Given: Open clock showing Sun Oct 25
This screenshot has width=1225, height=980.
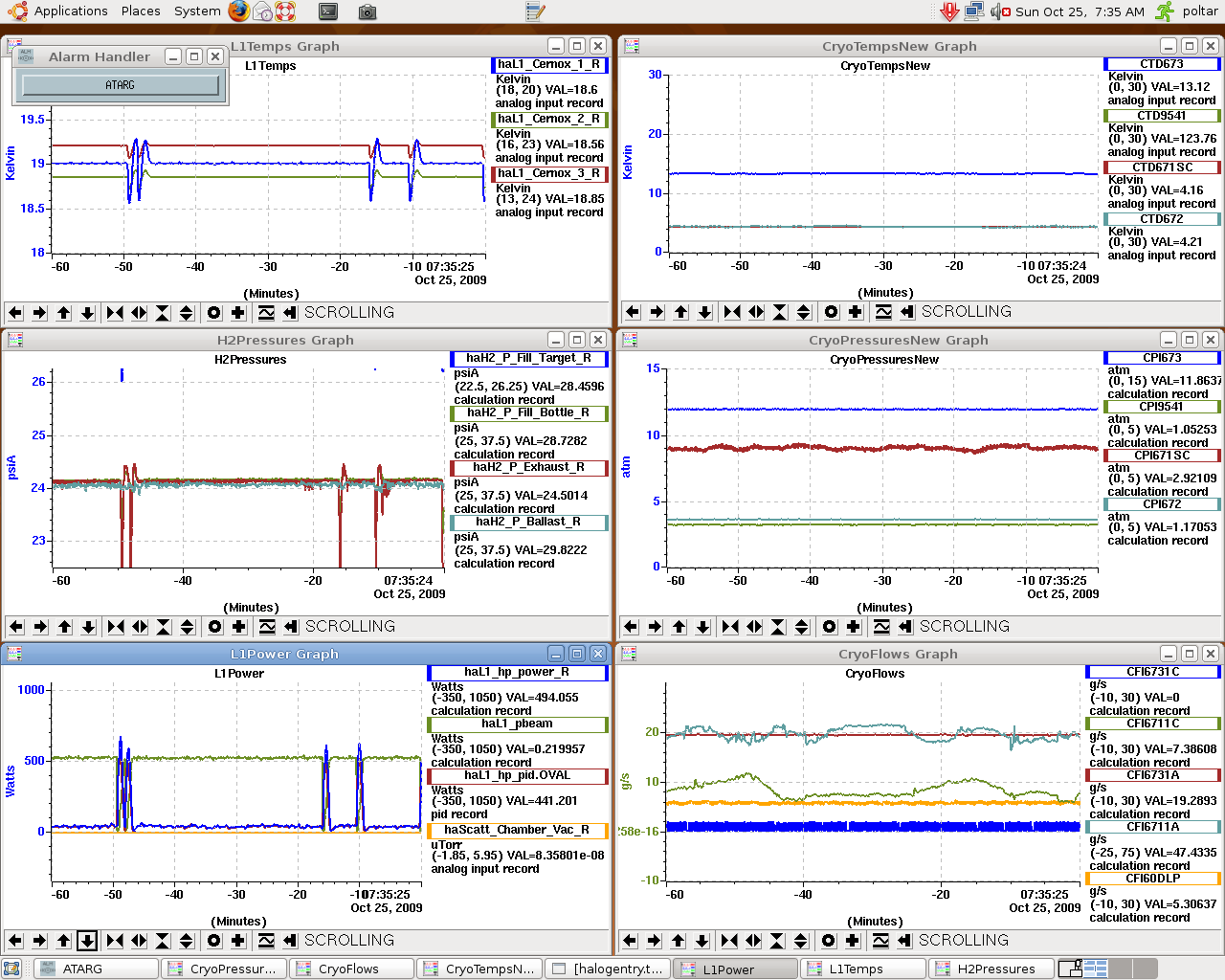Looking at the screenshot, I should pos(1080,11).
